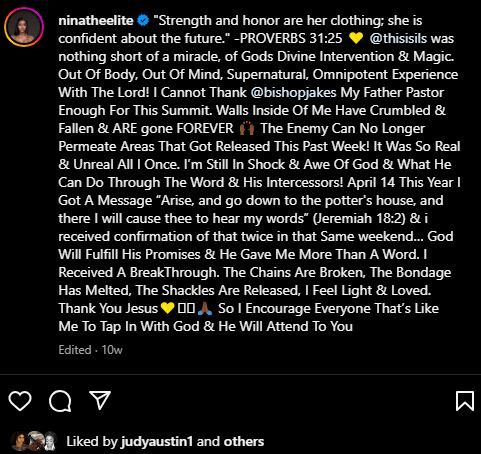View the 'others' who liked the post
Screen dimensions: 481x454
(244, 442)
